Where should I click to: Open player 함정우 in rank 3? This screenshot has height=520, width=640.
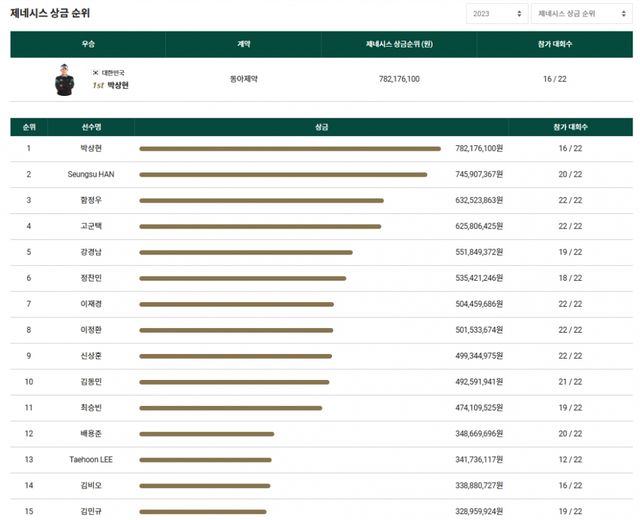pyautogui.click(x=91, y=200)
